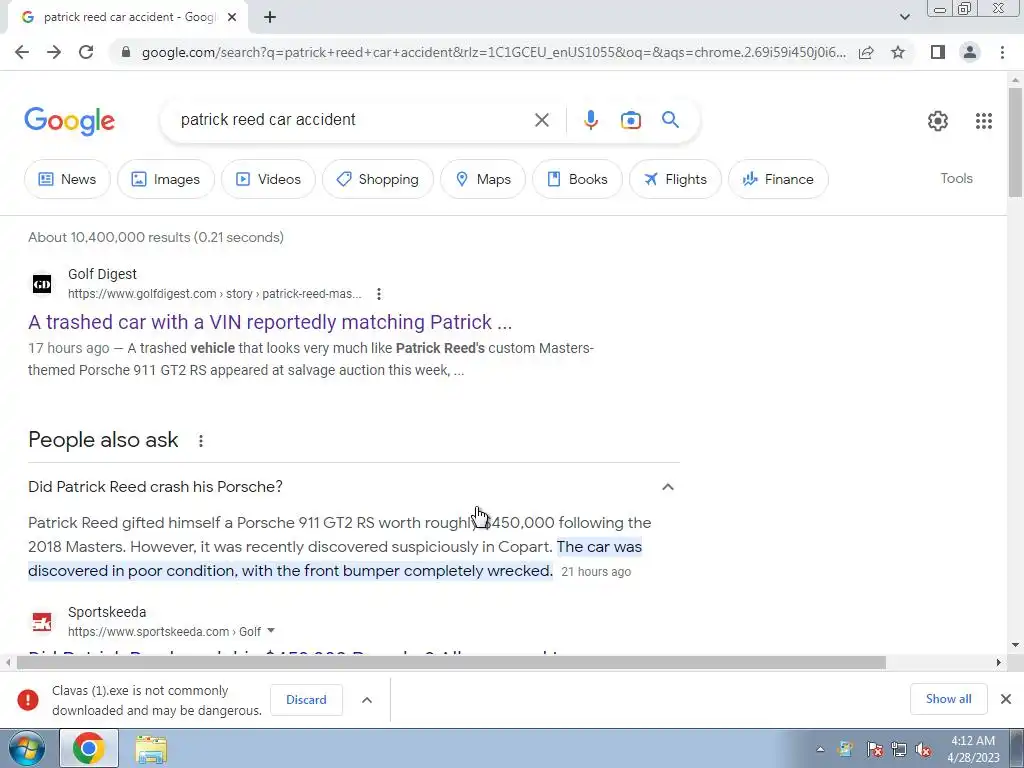Image resolution: width=1024 pixels, height=768 pixels.
Task: Click the address bar URL
Action: 494,52
